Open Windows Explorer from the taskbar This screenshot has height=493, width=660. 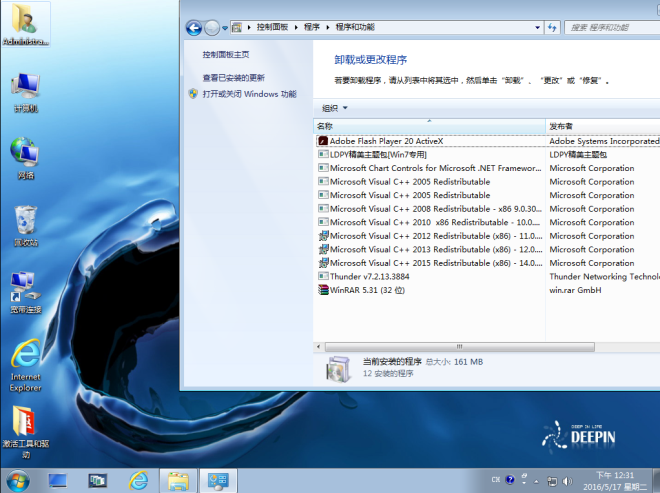178,481
